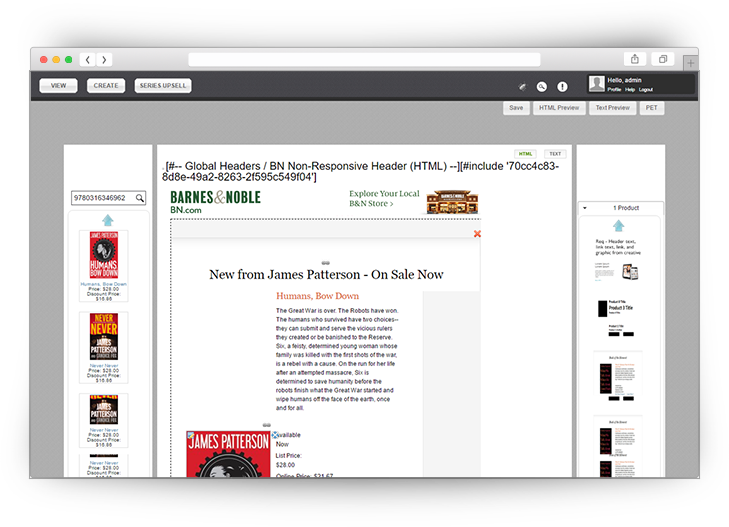The width and height of the screenshot is (729, 527).
Task: Click the Humans, Bow Down link under the first cover
Action: pos(104,284)
